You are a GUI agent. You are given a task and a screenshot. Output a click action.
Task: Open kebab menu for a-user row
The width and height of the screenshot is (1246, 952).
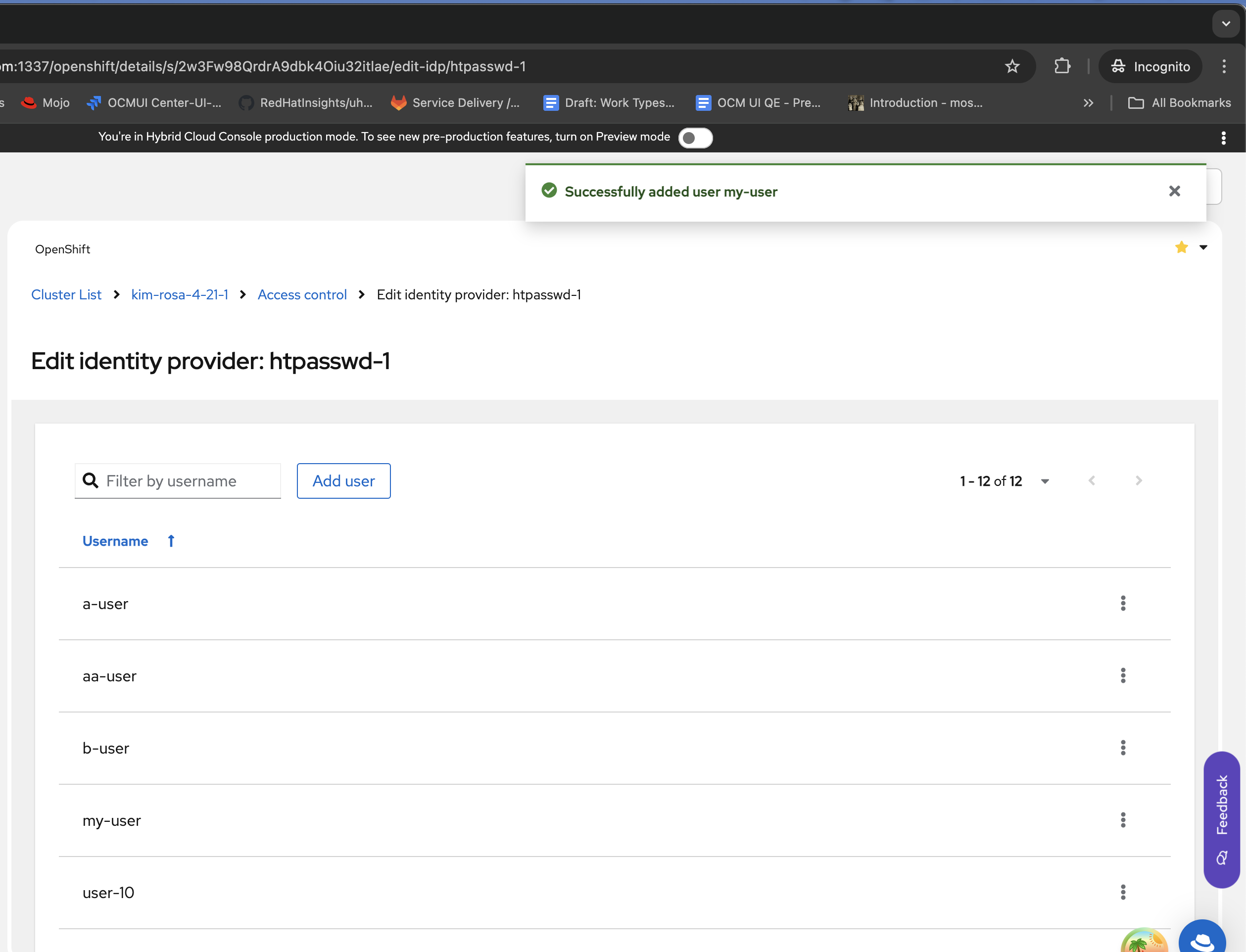pyautogui.click(x=1122, y=604)
